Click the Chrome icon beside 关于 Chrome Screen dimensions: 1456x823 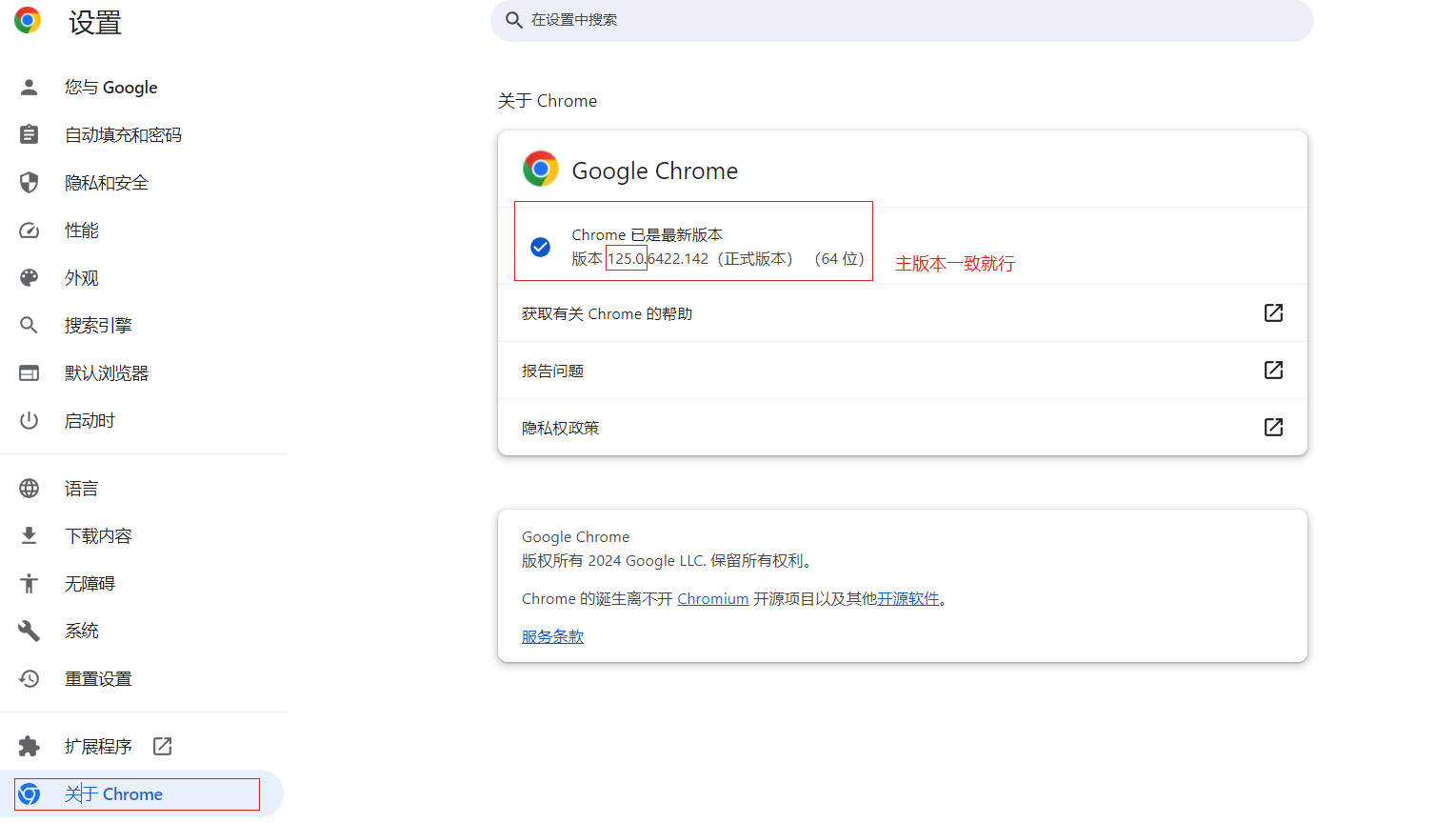(x=30, y=794)
